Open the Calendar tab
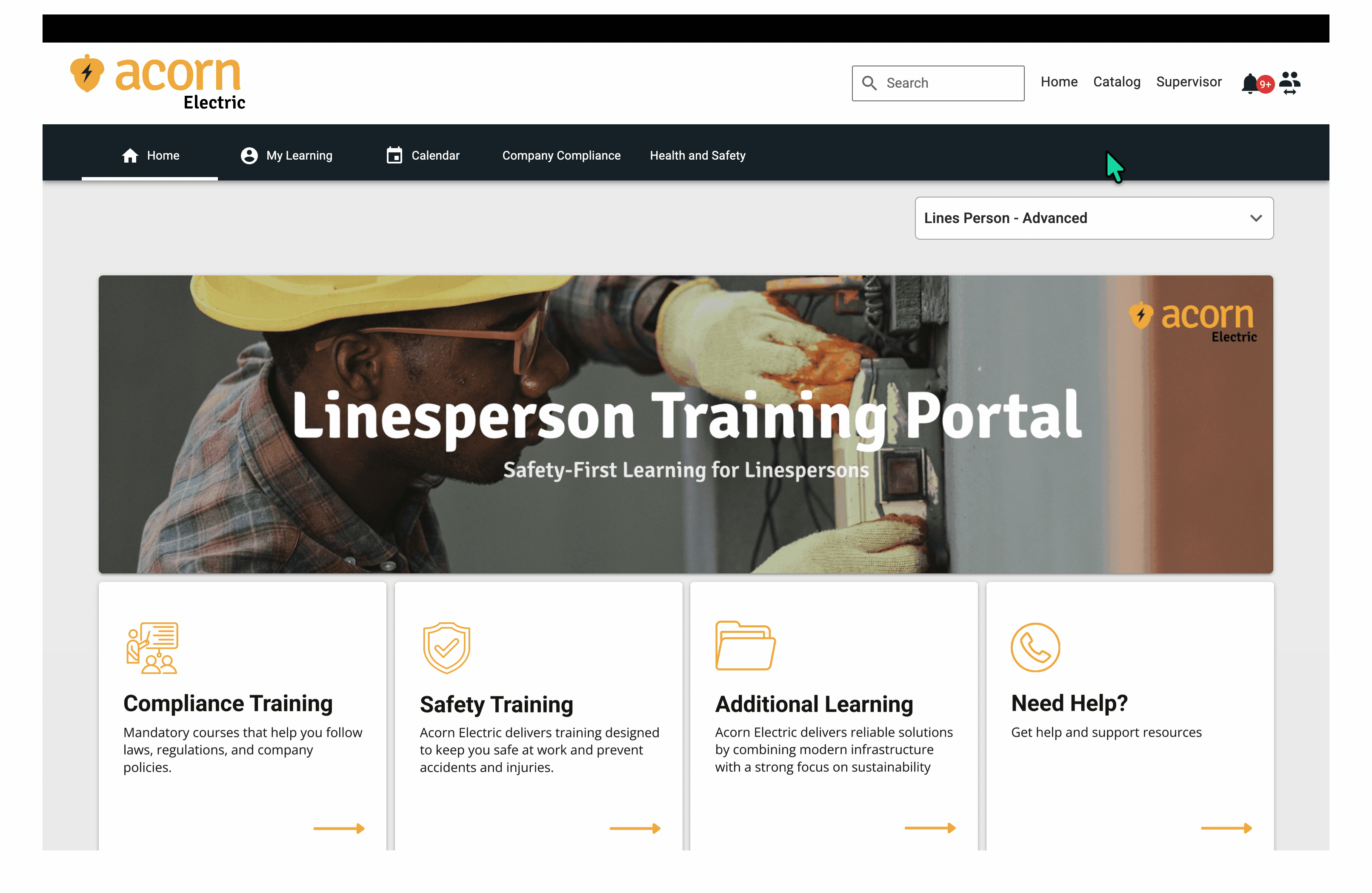The width and height of the screenshot is (1372, 893). [x=423, y=156]
